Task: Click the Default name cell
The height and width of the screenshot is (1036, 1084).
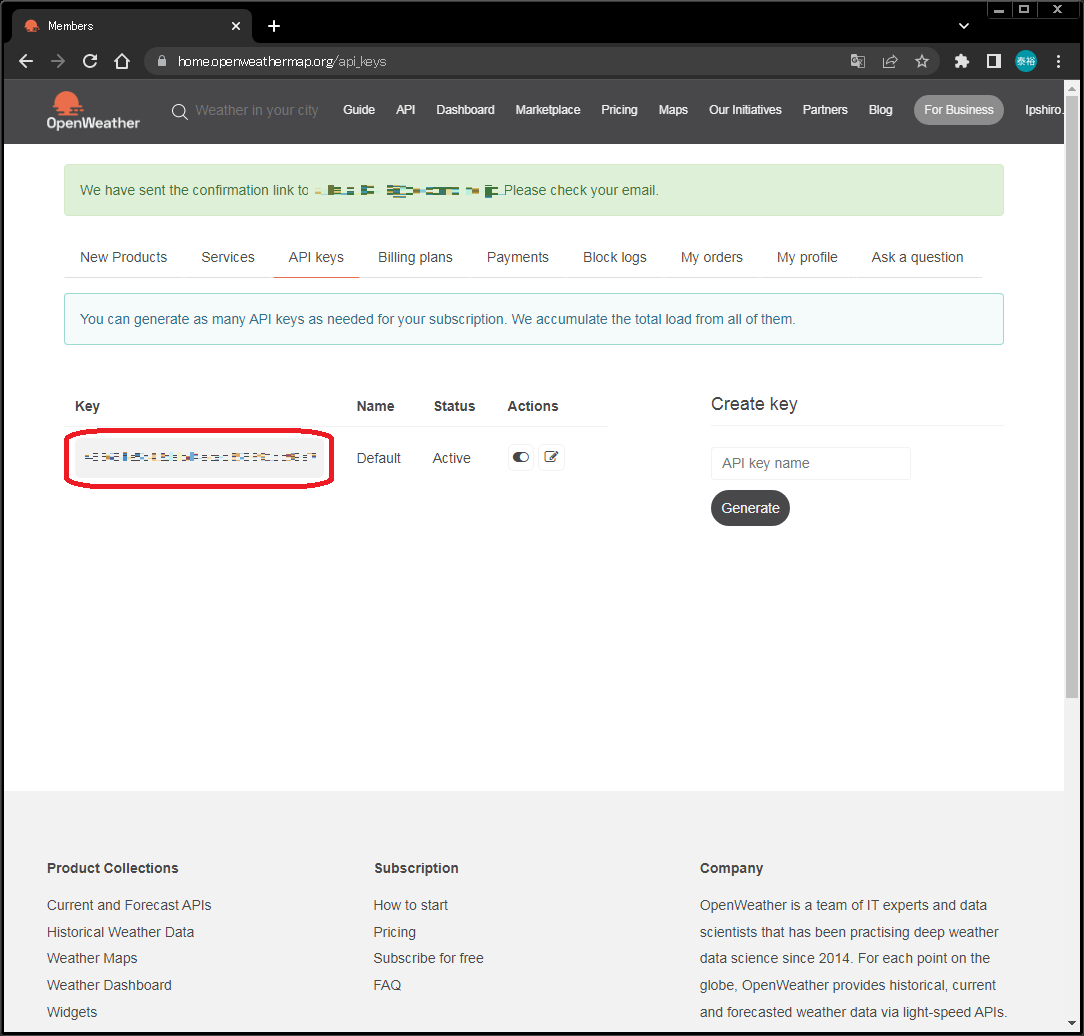Action: [379, 458]
